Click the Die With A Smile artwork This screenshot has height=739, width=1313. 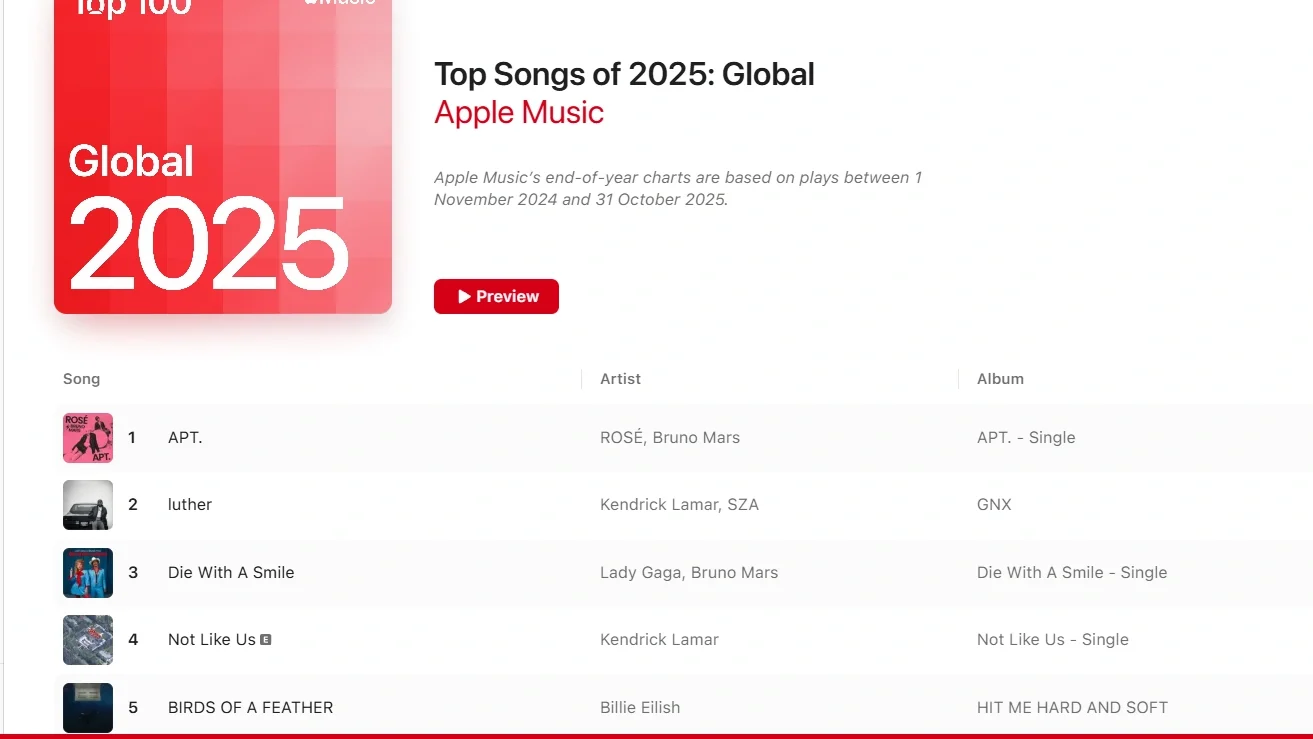point(87,572)
